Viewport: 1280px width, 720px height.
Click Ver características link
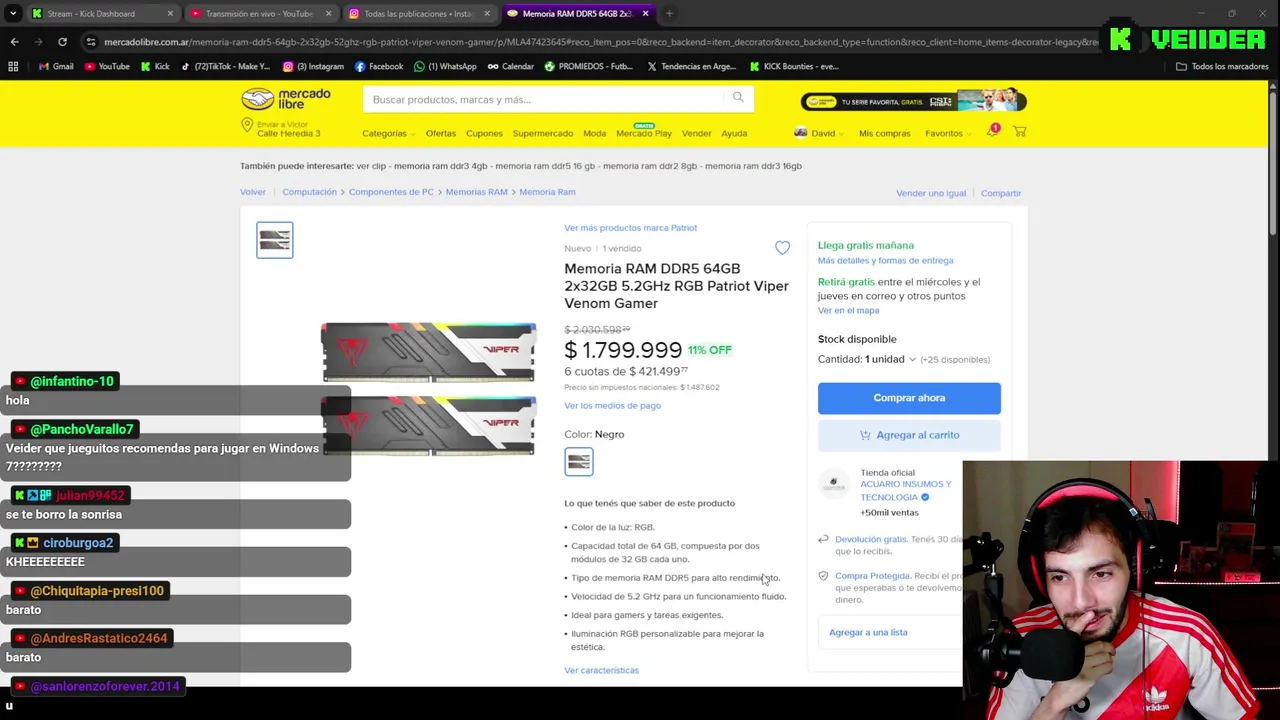(601, 670)
